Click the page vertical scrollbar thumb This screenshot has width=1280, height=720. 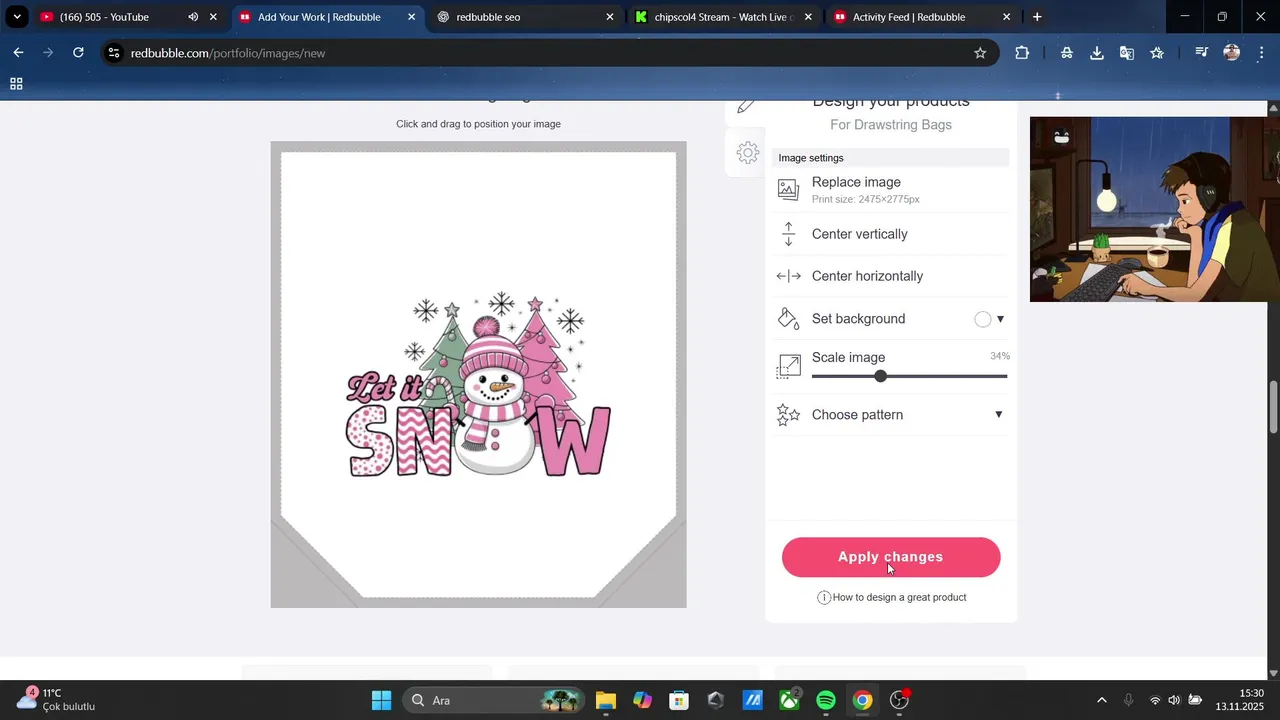1273,407
